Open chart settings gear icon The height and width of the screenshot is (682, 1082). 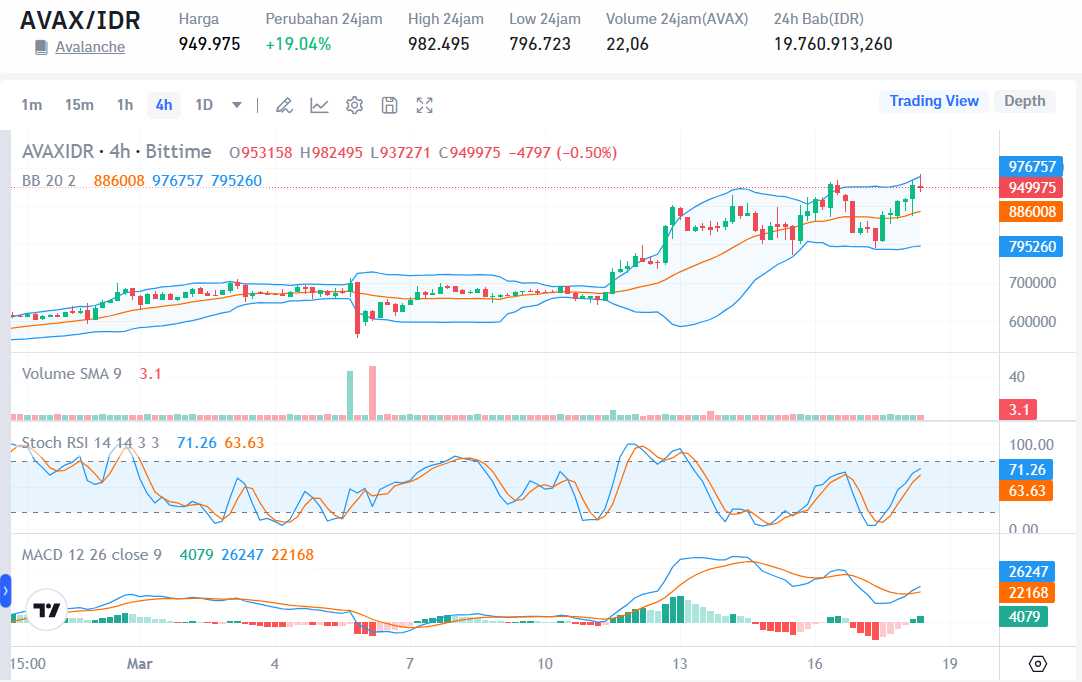(x=354, y=105)
